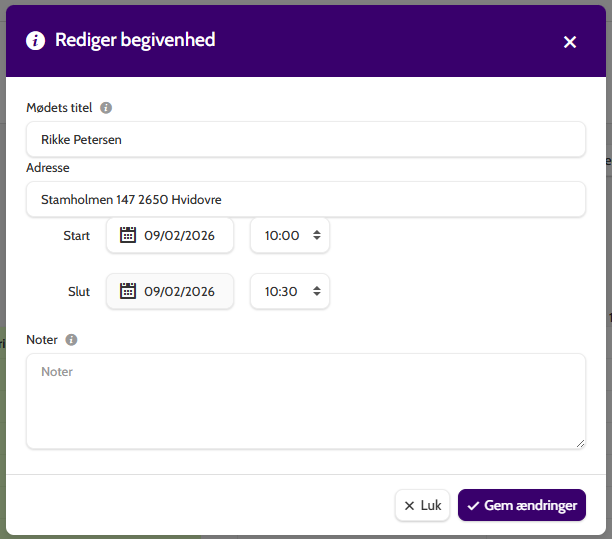Screen dimensions: 612x539
Task: Increase Start time with up arrow
Action: click(317, 232)
